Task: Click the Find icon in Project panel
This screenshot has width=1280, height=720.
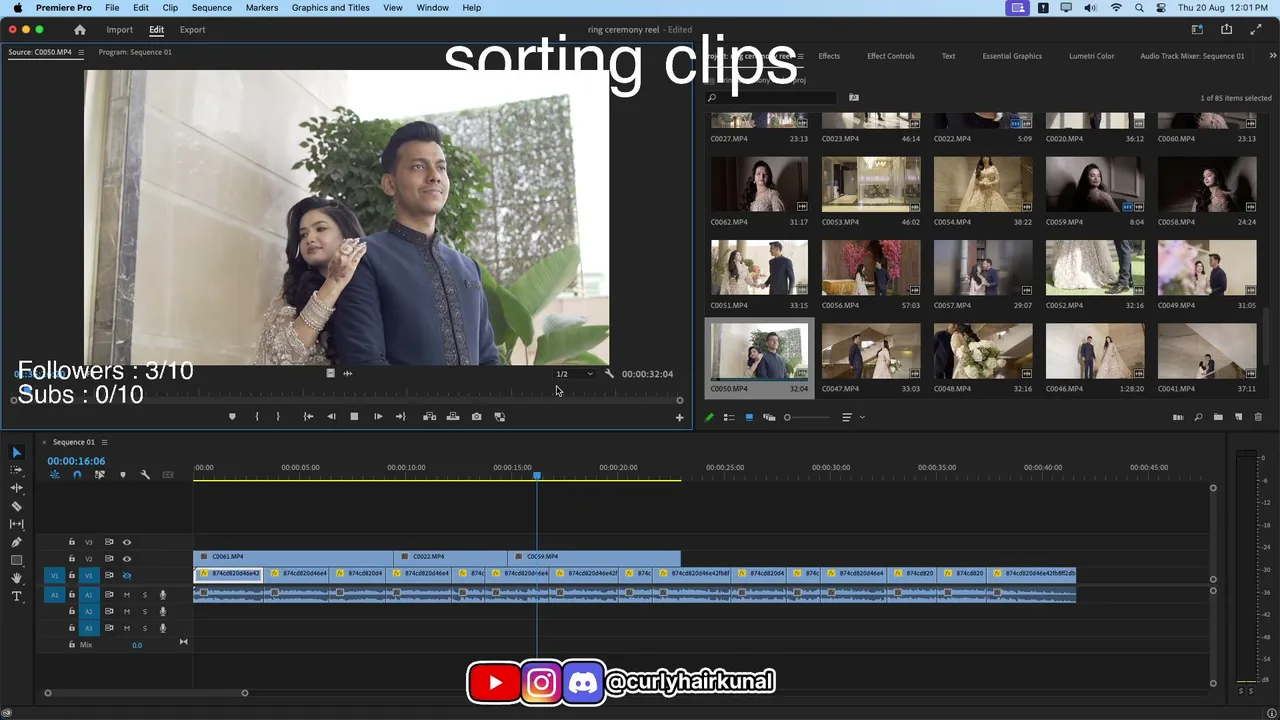Action: pyautogui.click(x=1198, y=417)
